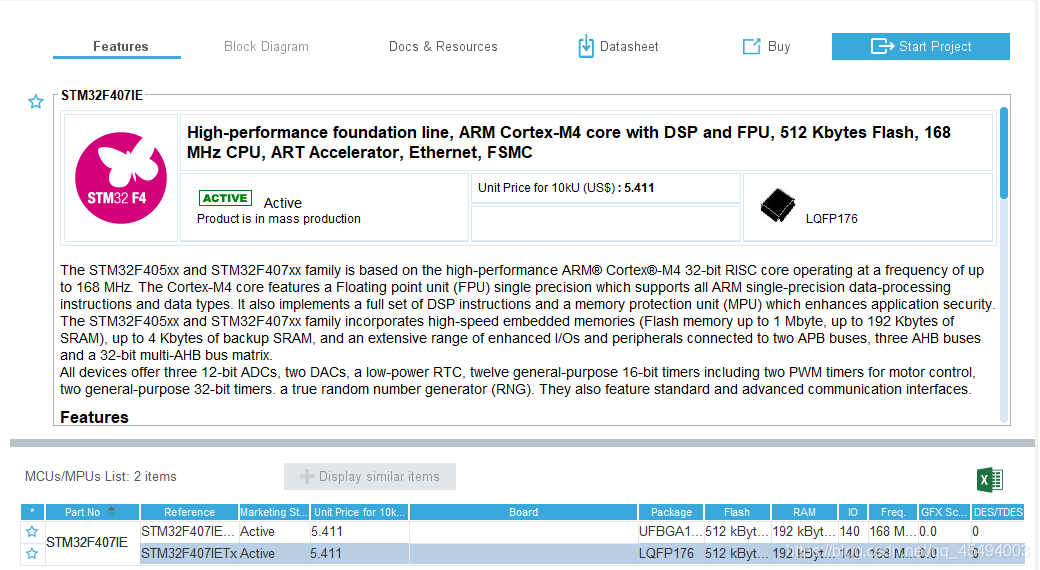
Task: Open the Docs & Resources tab
Action: point(443,46)
